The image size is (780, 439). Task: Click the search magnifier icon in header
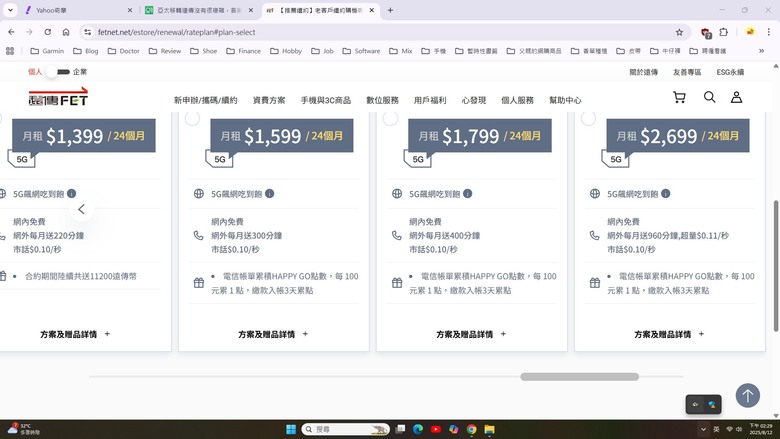pos(709,97)
